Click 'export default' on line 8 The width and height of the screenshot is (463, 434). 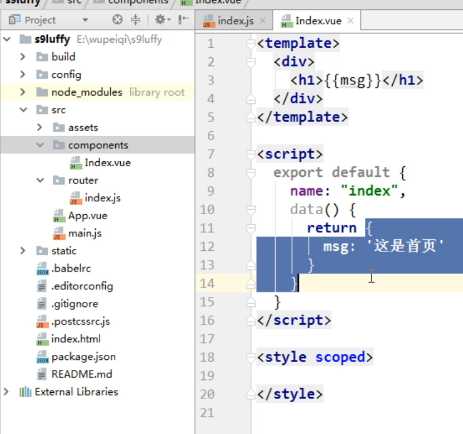tap(331, 173)
